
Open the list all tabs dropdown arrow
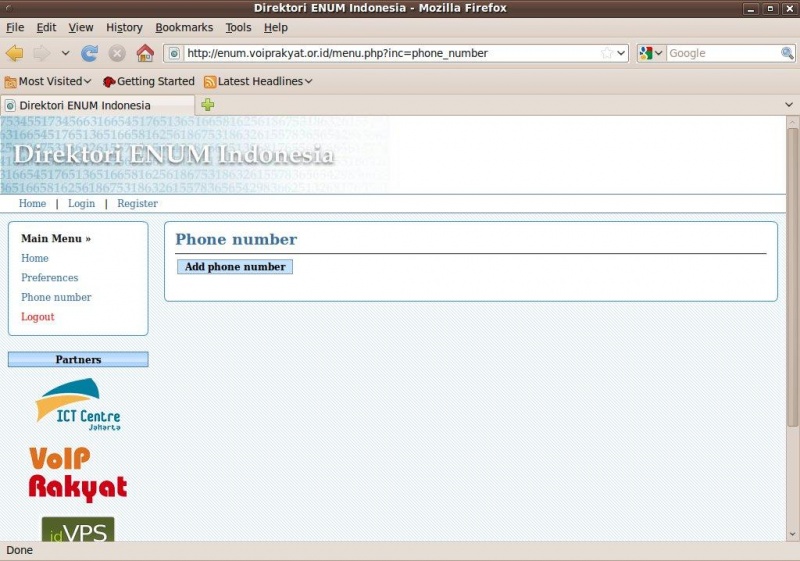point(789,105)
